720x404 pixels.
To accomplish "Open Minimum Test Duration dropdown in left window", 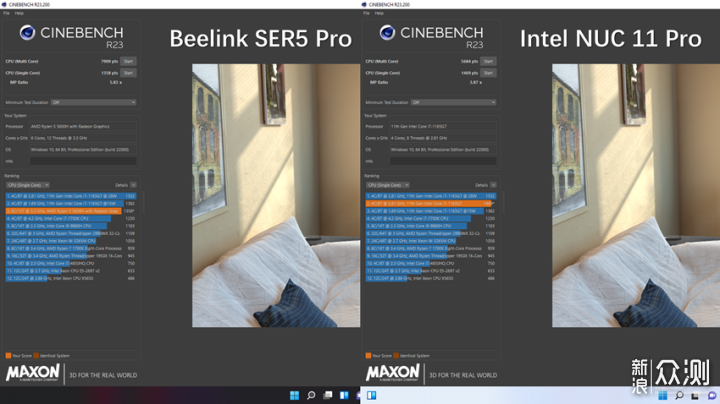I will 94,102.
